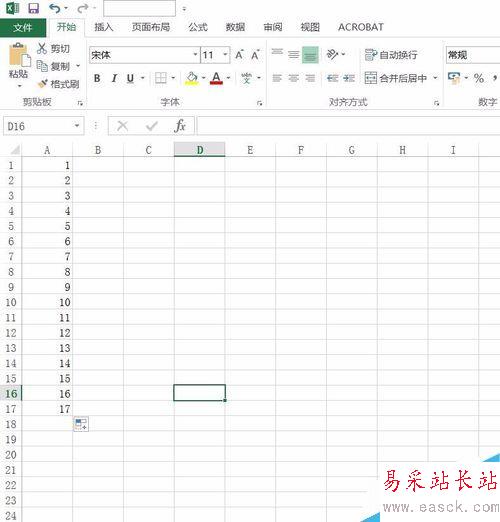Click 合并后居中 merge and center
The height and width of the screenshot is (522, 500).
[x=396, y=78]
